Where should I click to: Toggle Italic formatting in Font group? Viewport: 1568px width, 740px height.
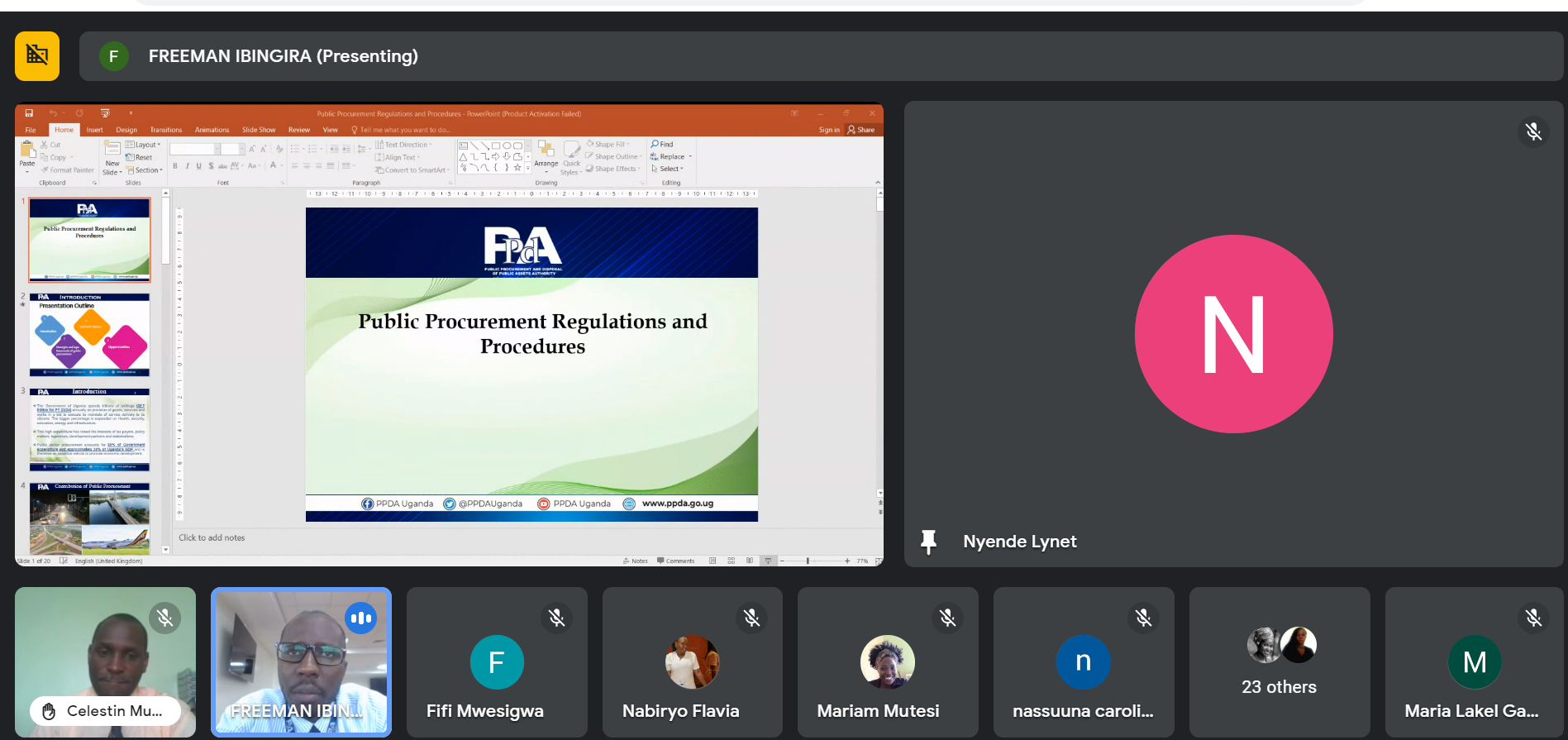[x=187, y=165]
